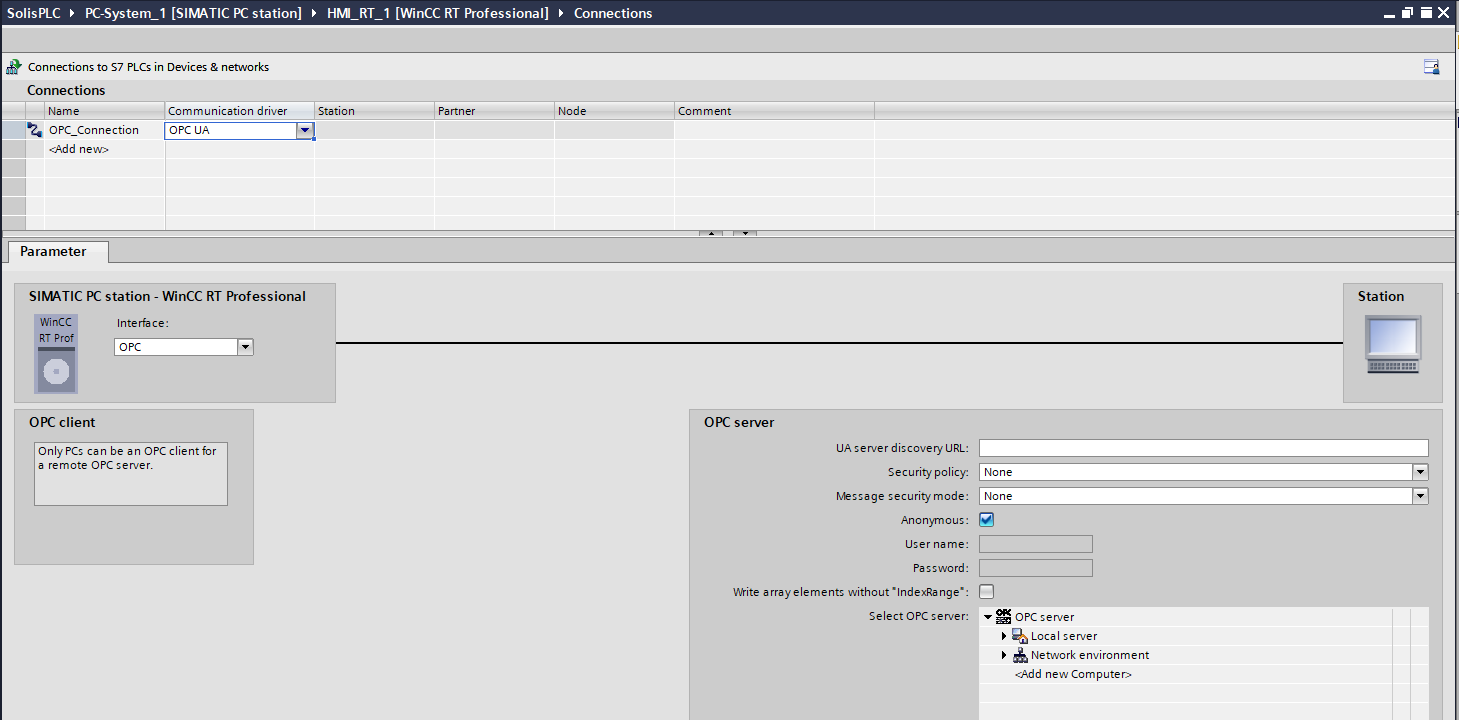Click the Password field

click(x=1036, y=568)
